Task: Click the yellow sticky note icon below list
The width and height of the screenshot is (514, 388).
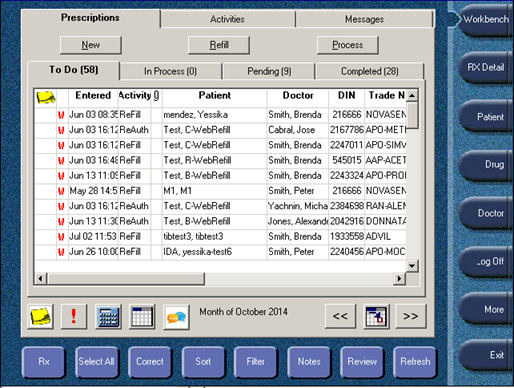Action: (41, 316)
